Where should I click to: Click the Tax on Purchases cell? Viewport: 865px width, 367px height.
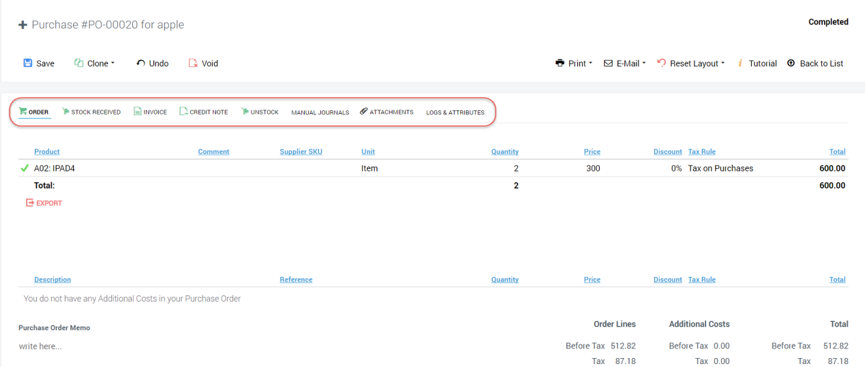coord(720,168)
